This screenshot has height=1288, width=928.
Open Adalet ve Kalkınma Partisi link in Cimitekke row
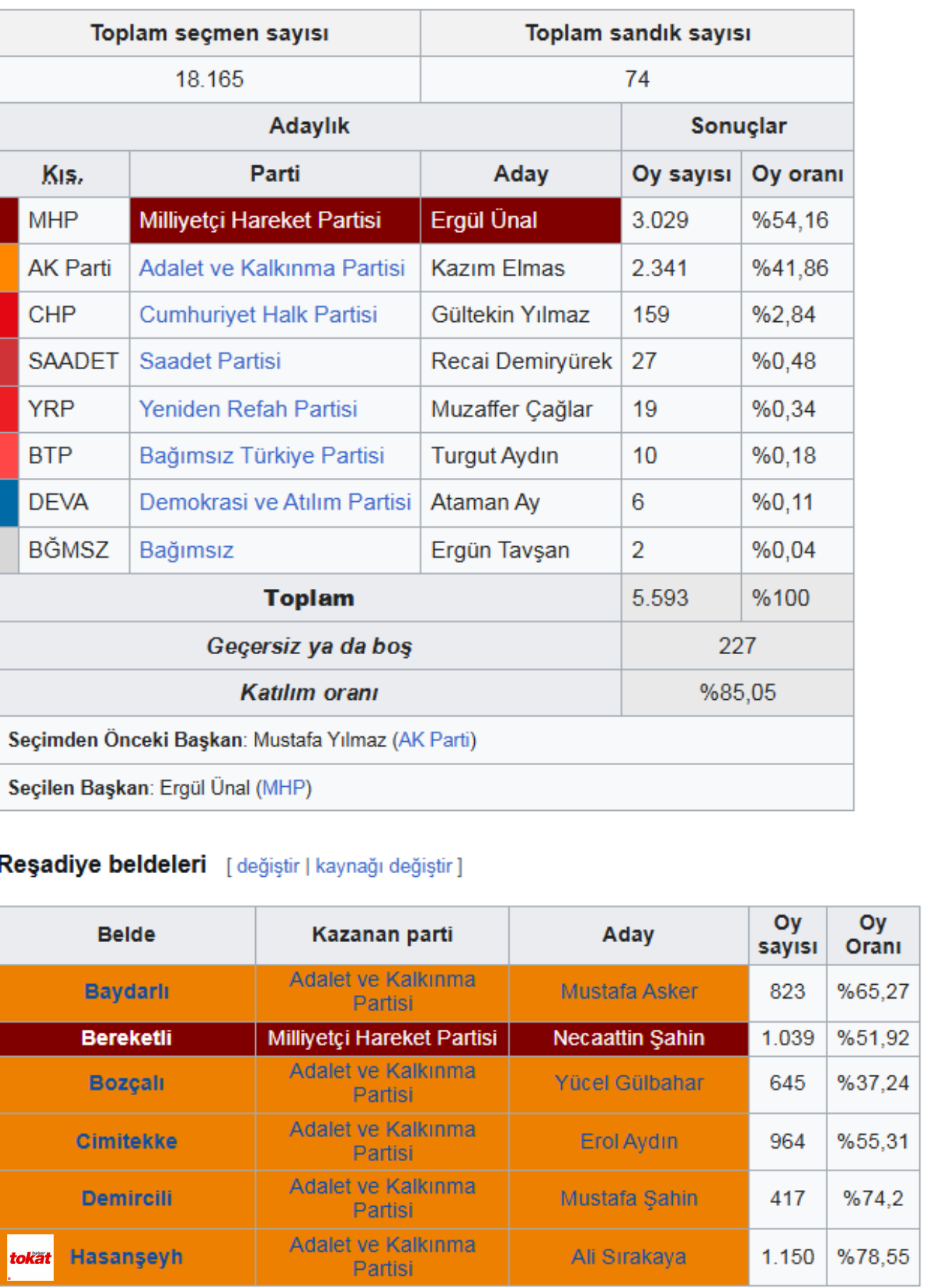click(382, 1141)
